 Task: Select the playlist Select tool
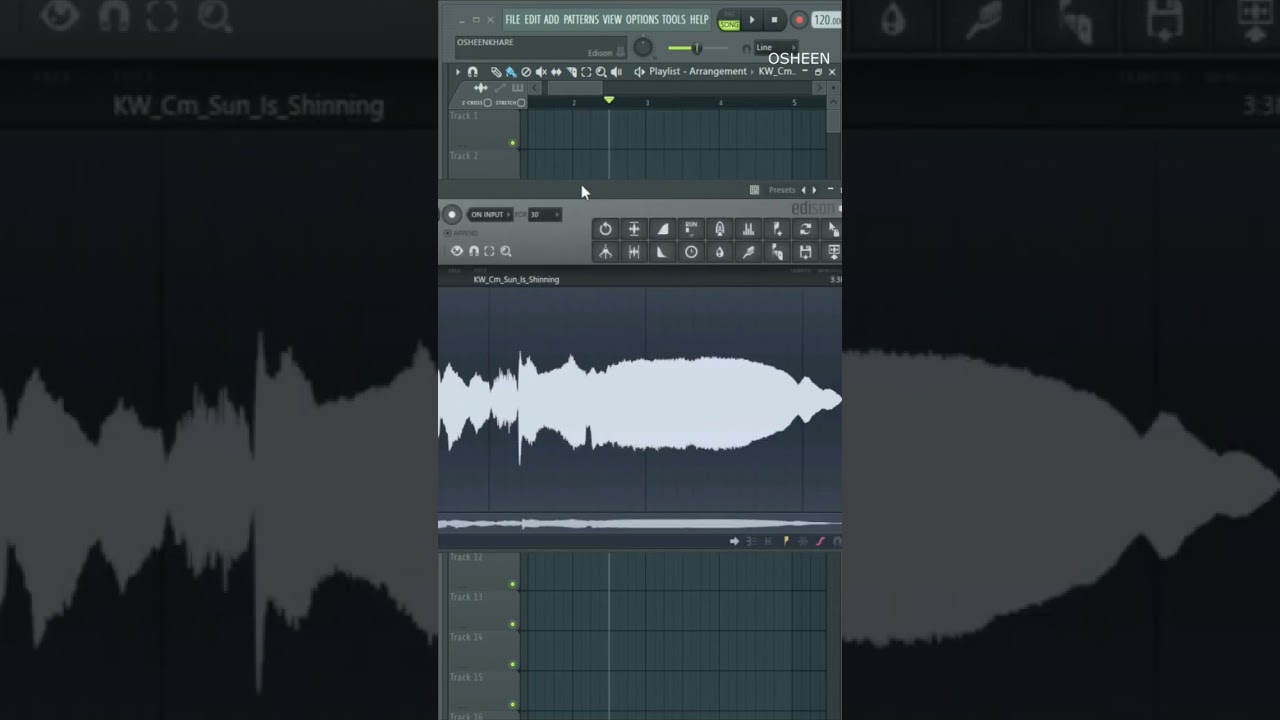coord(586,72)
